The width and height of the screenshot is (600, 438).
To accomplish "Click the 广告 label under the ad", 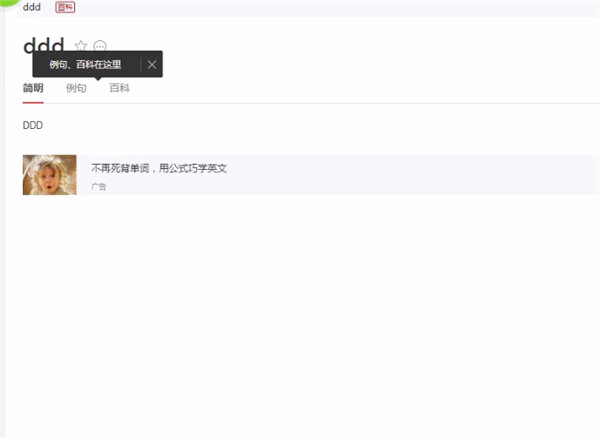I will [98, 187].
